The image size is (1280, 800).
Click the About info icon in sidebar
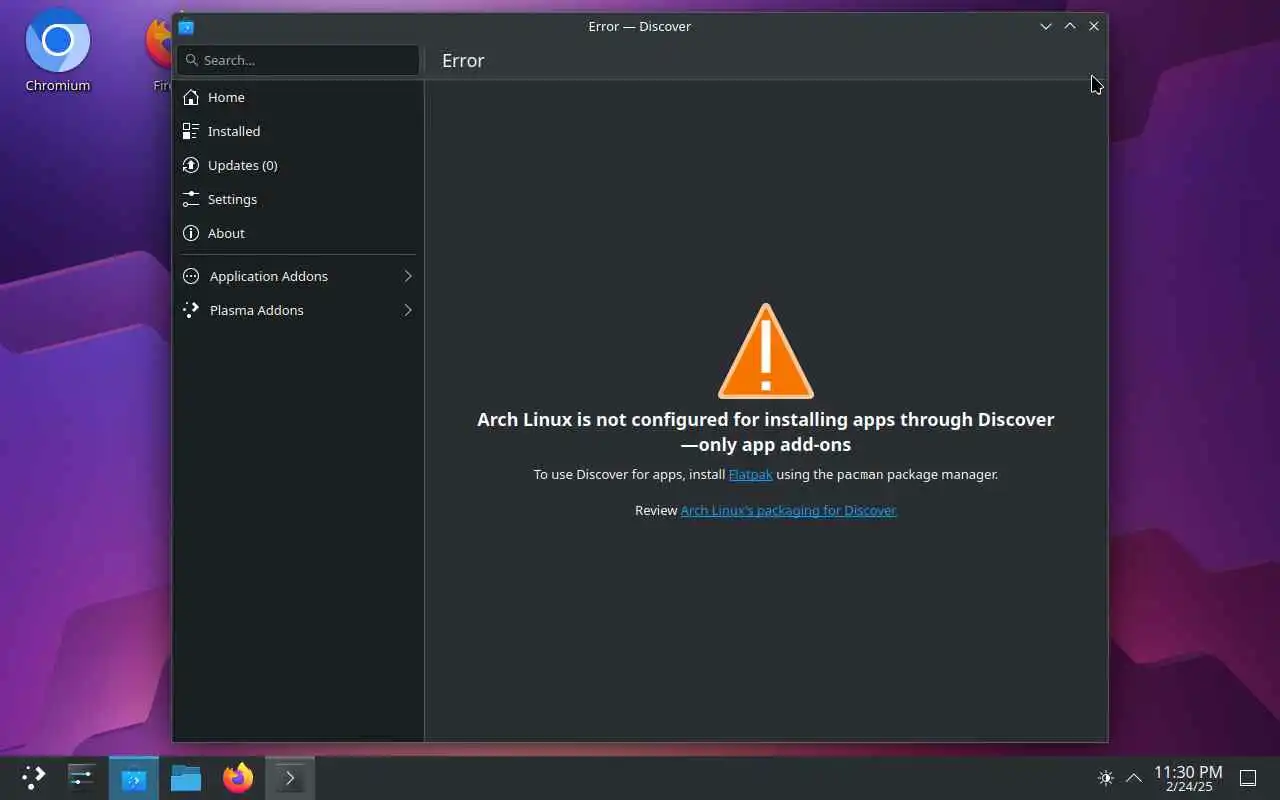pos(191,233)
